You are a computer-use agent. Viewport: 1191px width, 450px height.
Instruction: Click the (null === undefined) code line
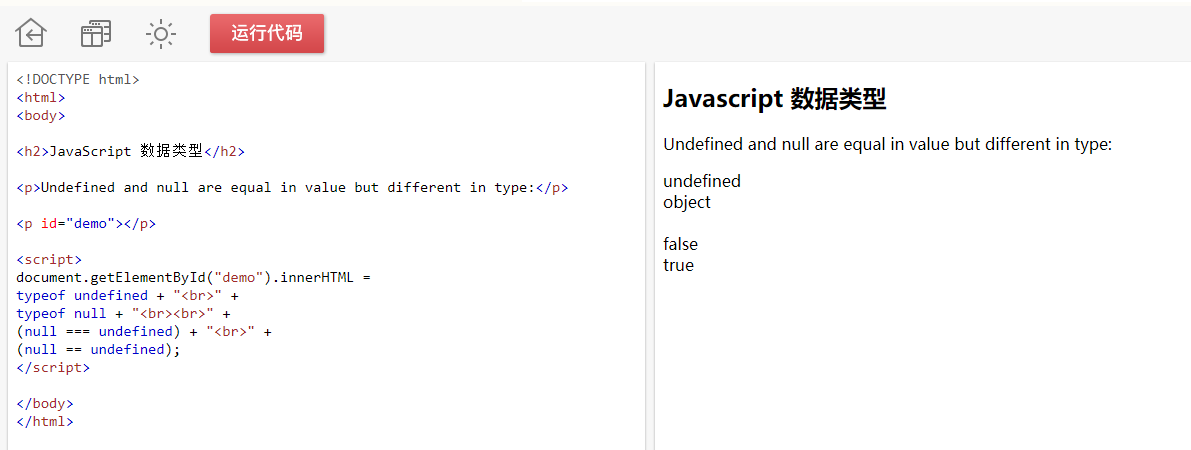pos(144,331)
